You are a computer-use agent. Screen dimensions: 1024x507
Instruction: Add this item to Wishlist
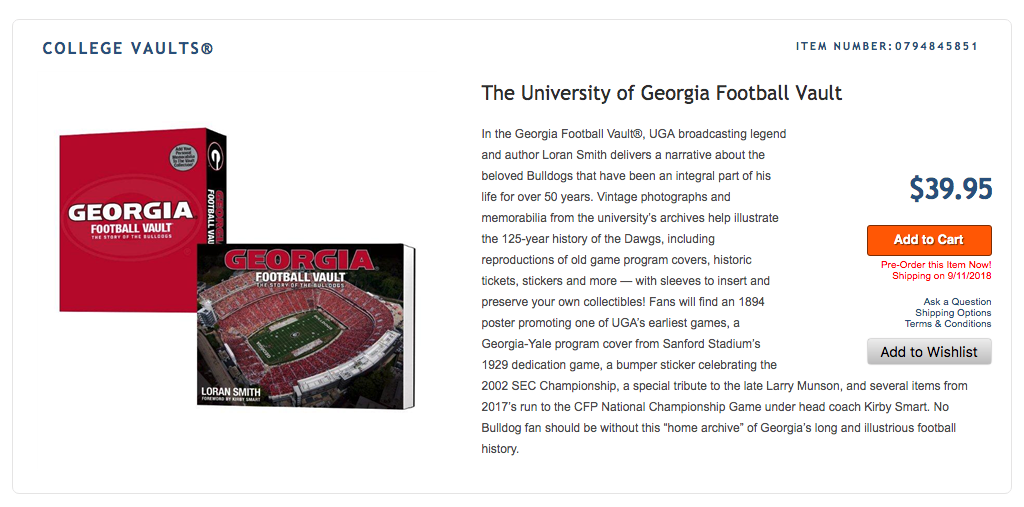[929, 352]
